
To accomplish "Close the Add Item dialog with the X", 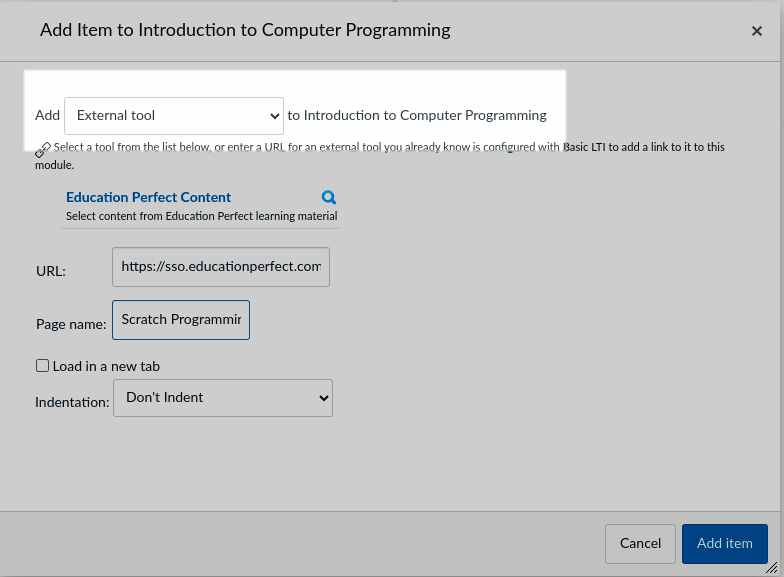I will [756, 31].
